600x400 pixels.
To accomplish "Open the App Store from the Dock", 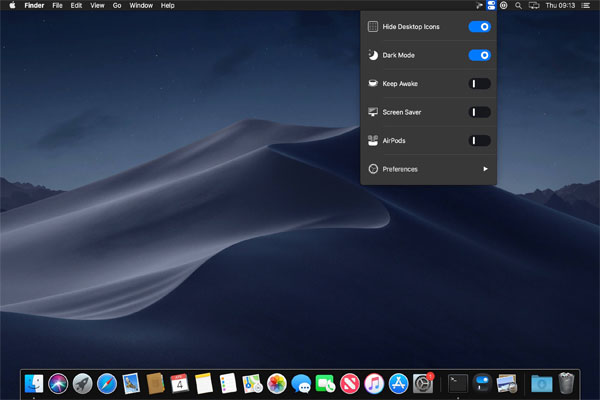I will tap(399, 382).
